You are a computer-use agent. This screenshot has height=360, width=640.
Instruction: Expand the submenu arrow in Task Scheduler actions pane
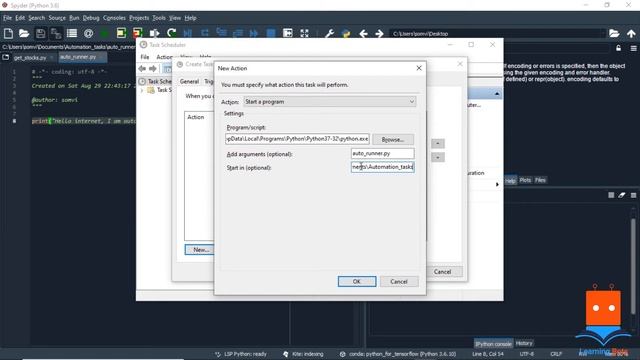pos(497,184)
